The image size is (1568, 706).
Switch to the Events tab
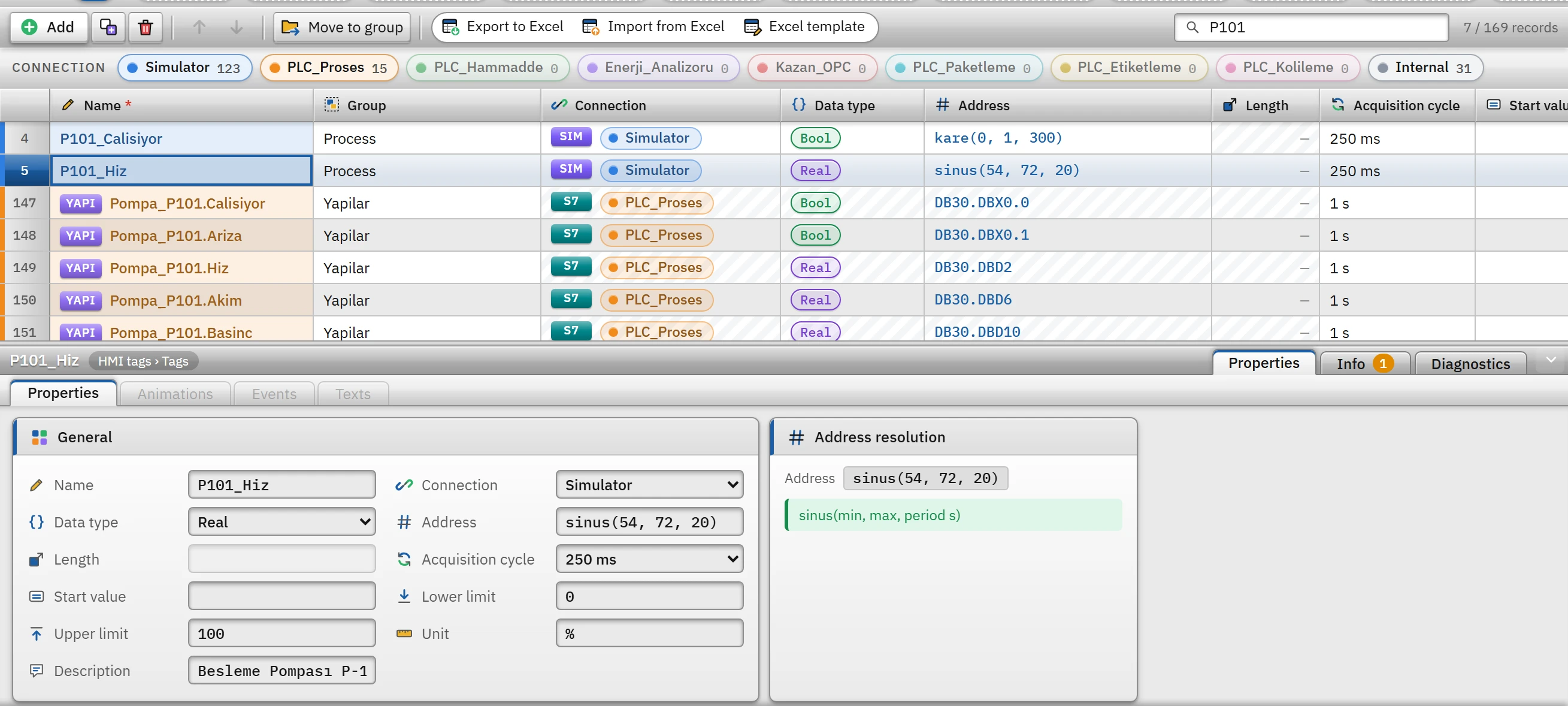274,394
